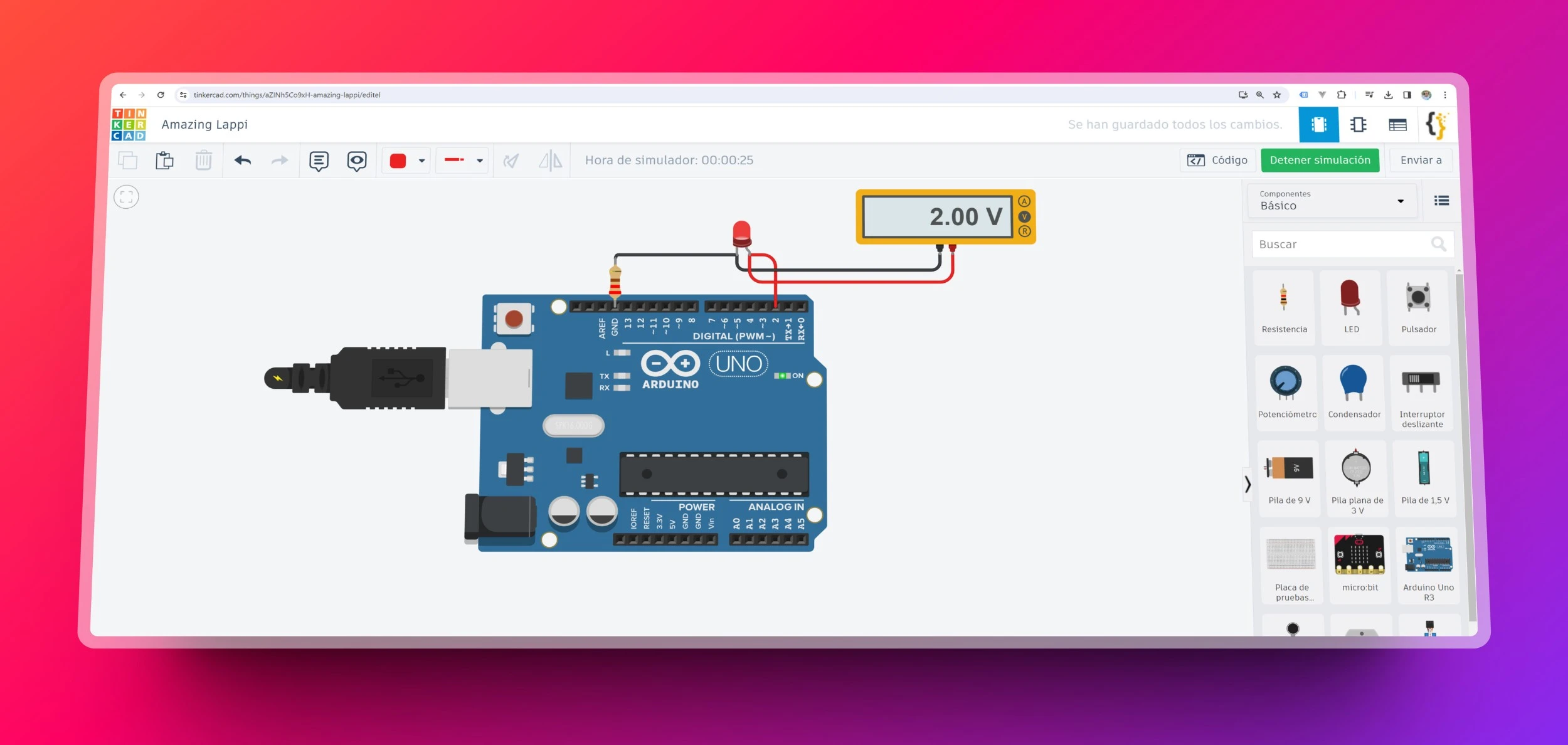Select the Pila de 1,5 V component
The image size is (1568, 745).
click(x=1425, y=478)
